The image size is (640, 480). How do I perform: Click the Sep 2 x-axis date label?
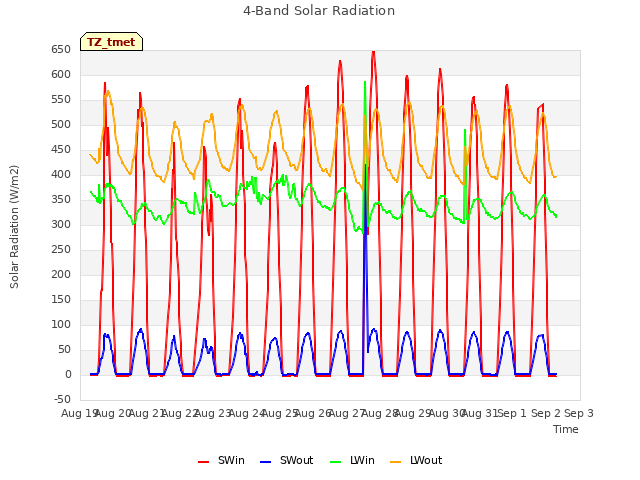(x=545, y=413)
